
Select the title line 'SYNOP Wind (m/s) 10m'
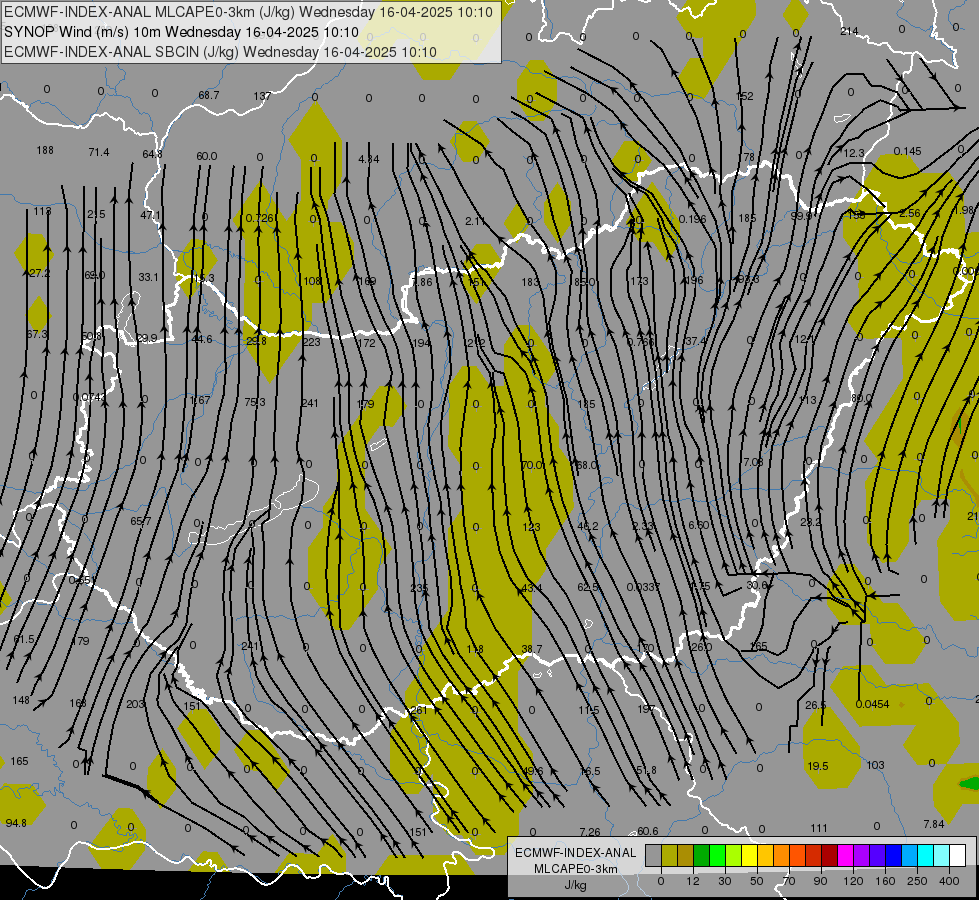82,32
